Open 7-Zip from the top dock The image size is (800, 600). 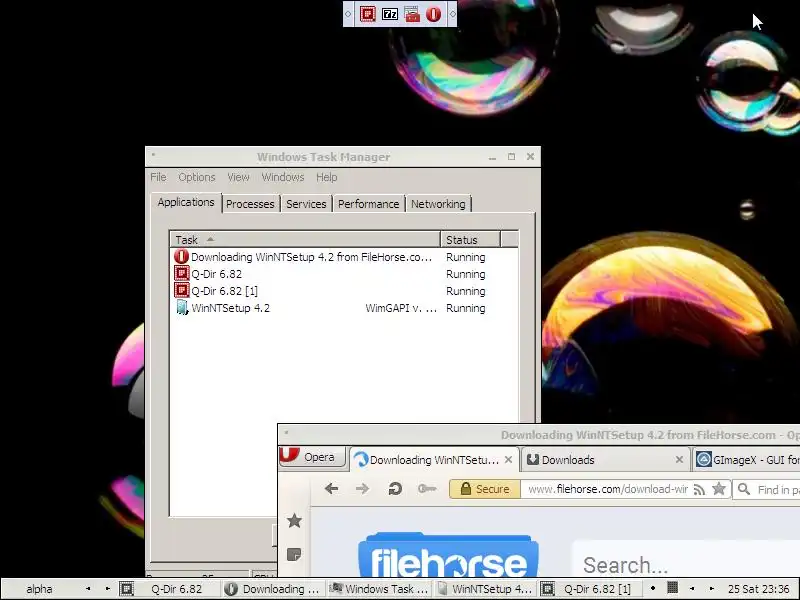(x=390, y=14)
